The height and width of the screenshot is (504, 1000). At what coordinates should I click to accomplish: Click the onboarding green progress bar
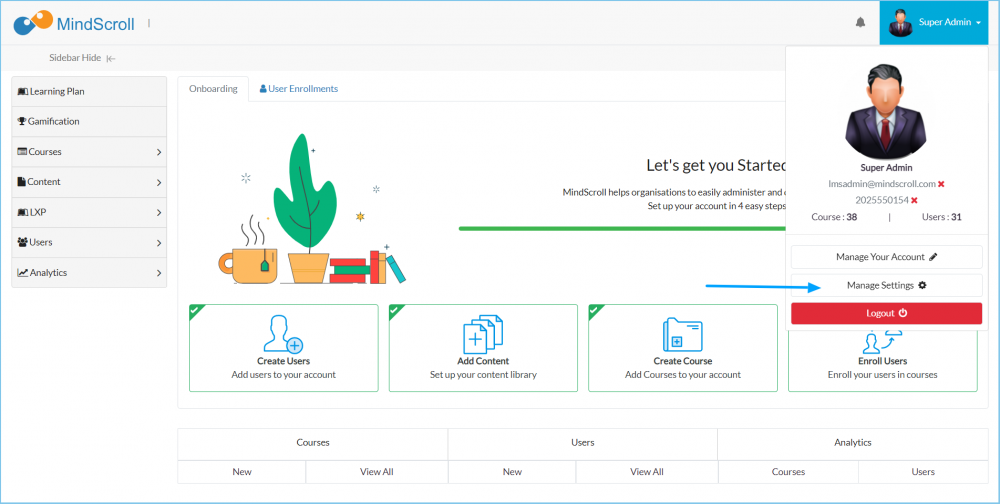pyautogui.click(x=622, y=228)
